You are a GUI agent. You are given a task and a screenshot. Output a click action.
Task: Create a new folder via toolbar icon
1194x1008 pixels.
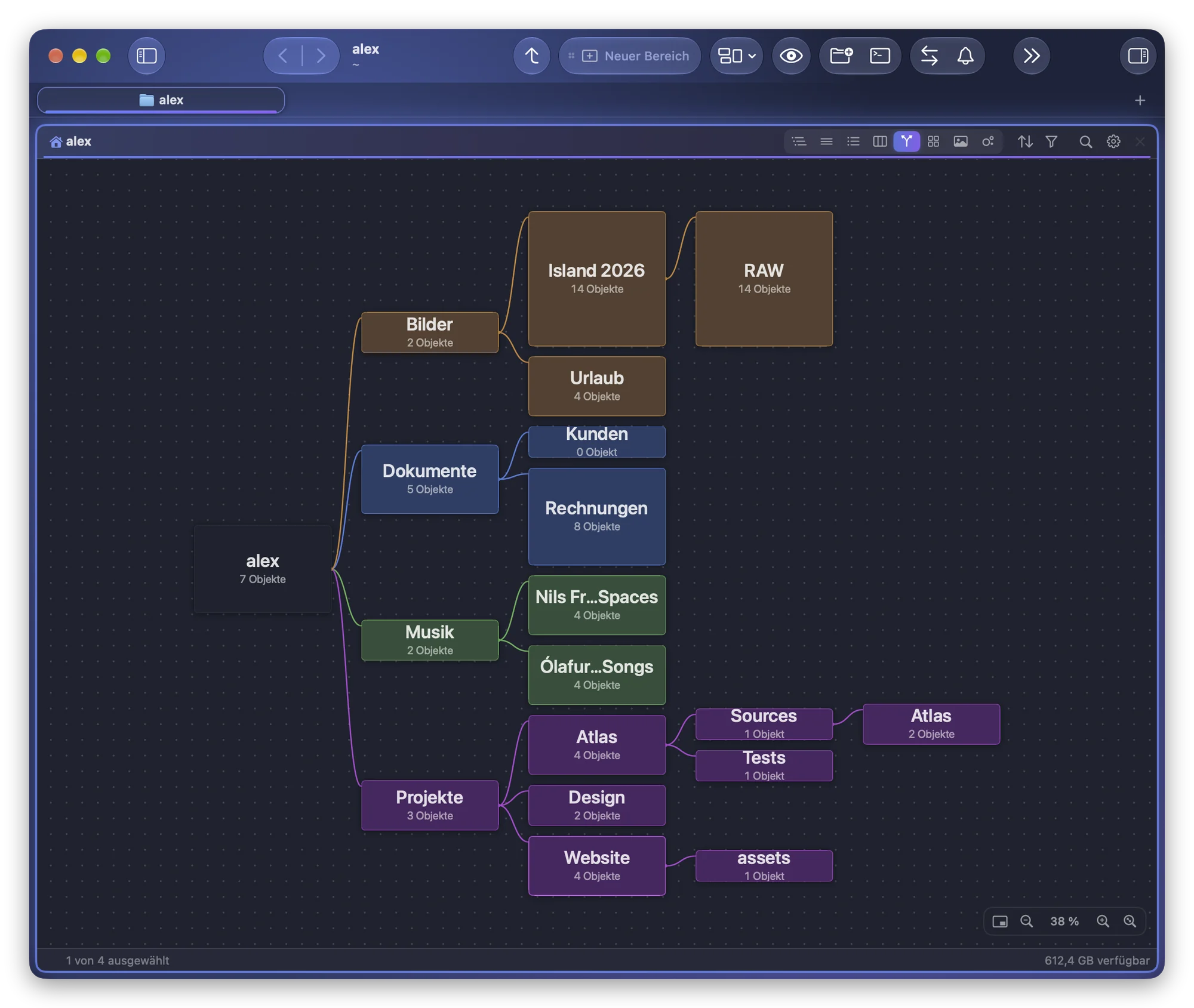point(841,56)
